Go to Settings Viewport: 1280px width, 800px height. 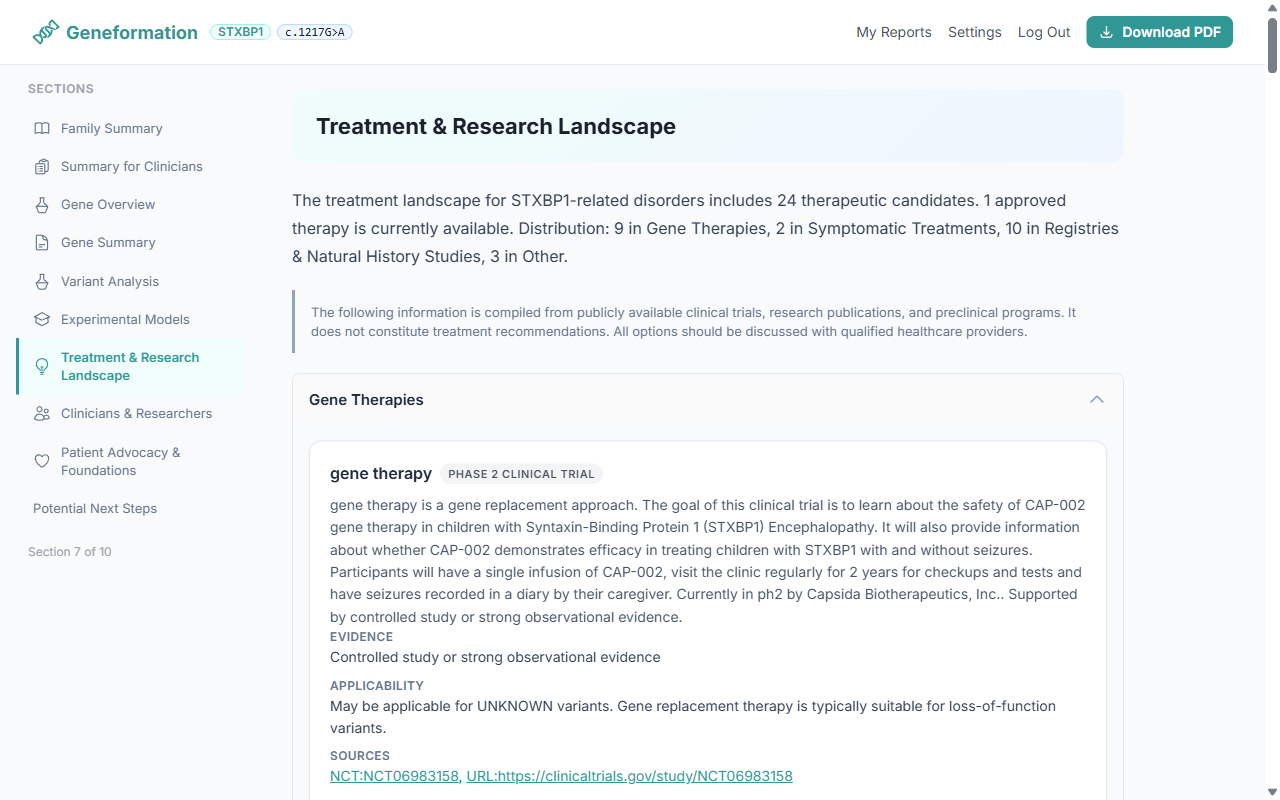974,32
